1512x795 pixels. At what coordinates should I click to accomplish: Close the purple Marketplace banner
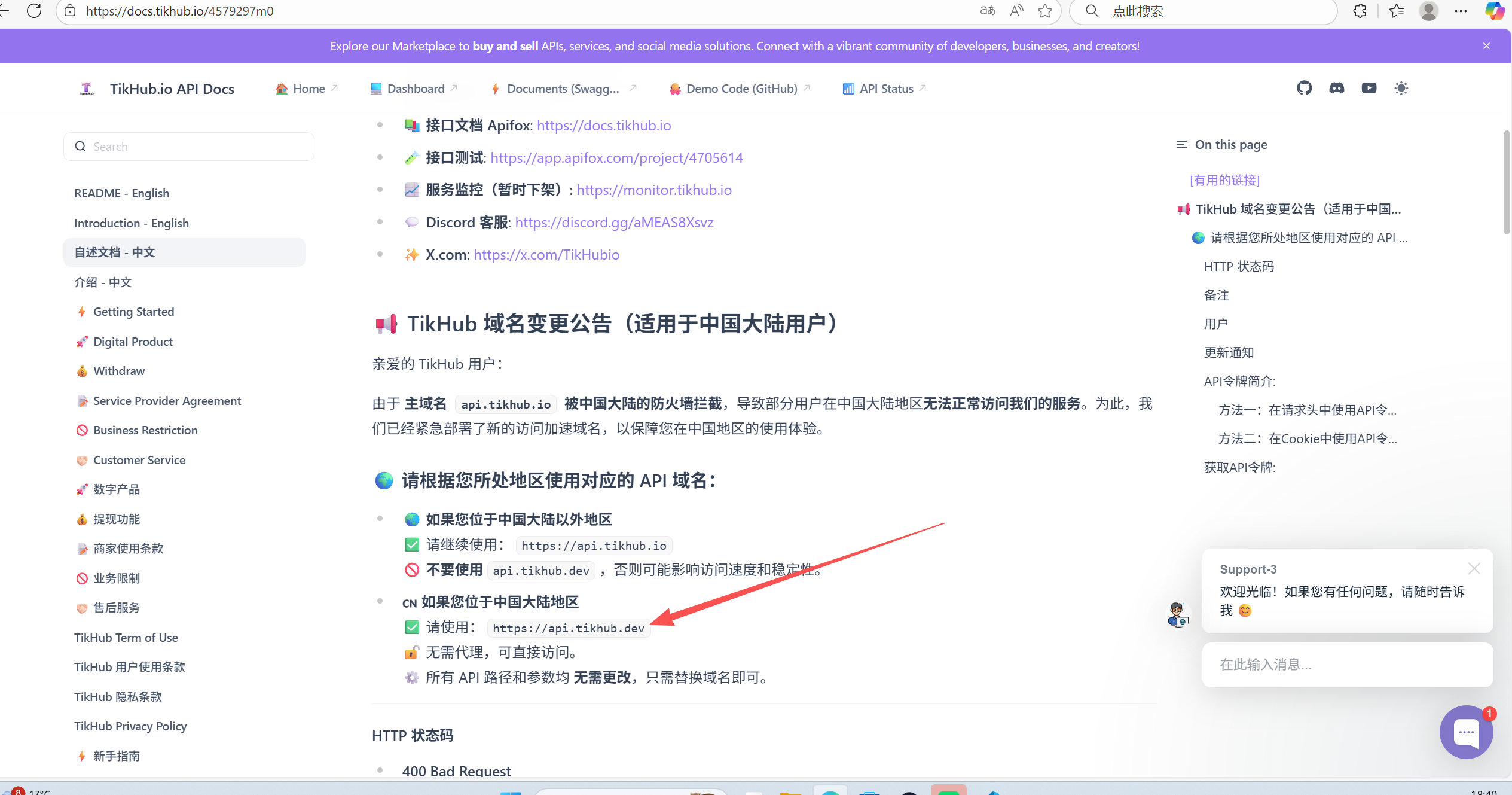[1486, 46]
